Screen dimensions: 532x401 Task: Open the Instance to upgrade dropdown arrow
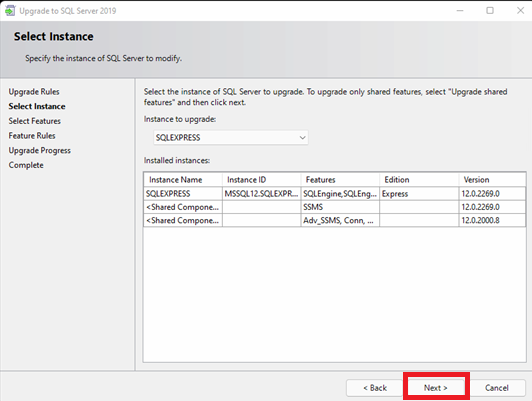tap(302, 138)
